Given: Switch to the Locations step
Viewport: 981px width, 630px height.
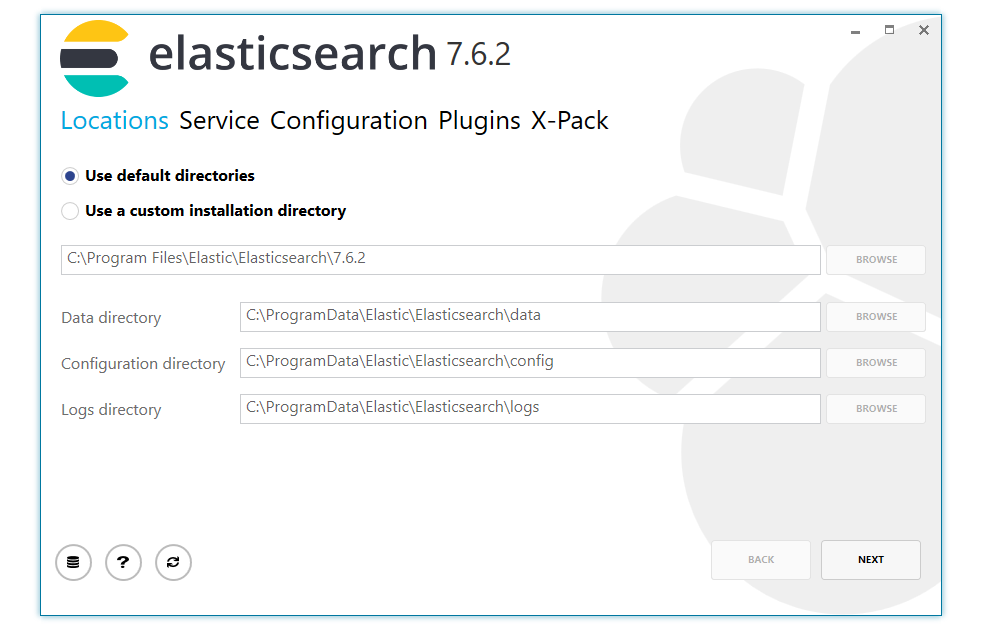Looking at the screenshot, I should [114, 120].
